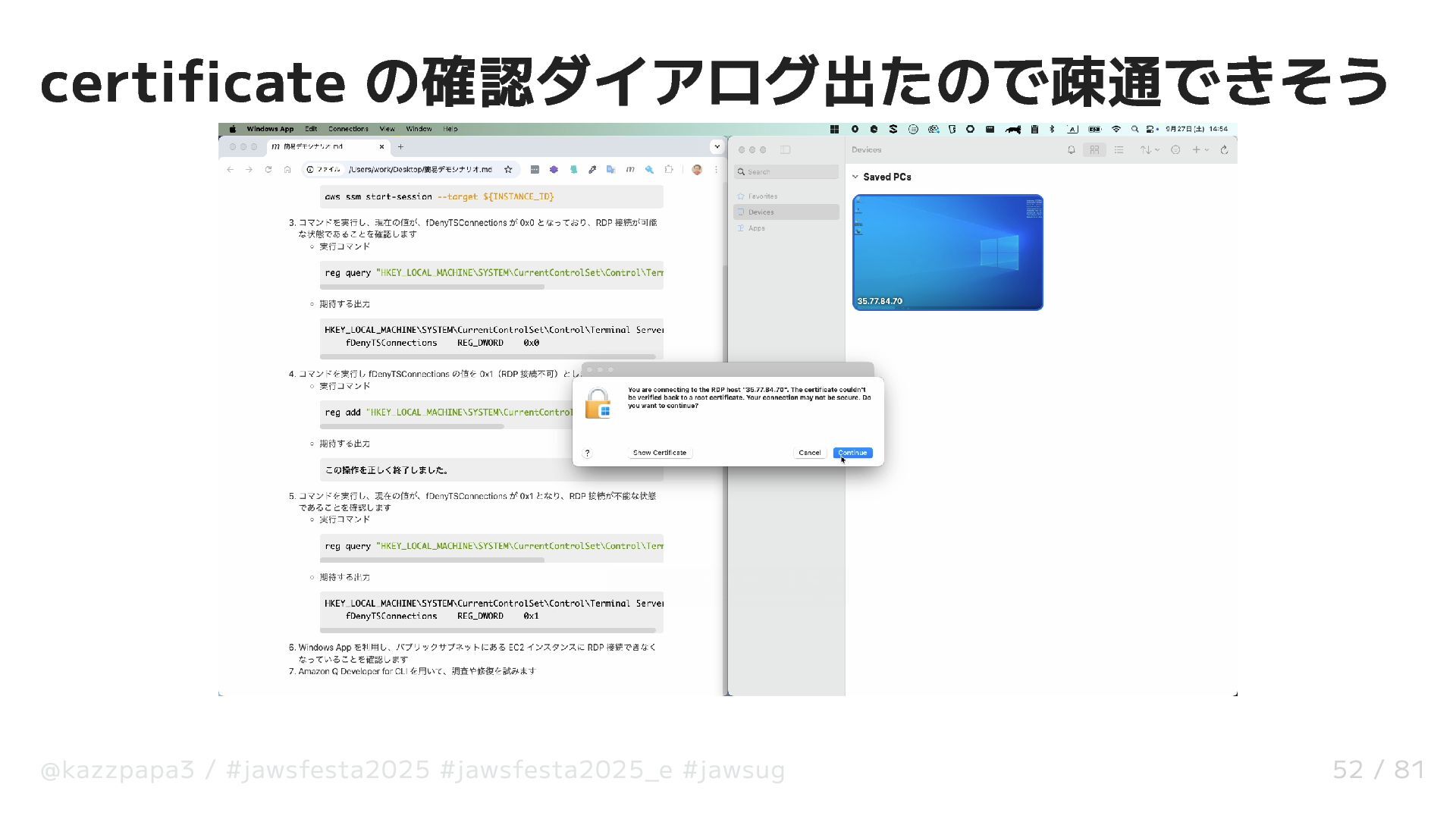Click the browser extensions puzzle icon
Viewport: 1456px width, 819px height.
tap(668, 170)
